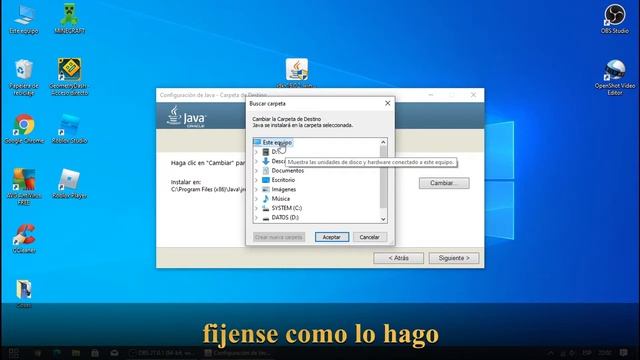Click the Descargas download arrow icon
640x360 pixels.
266,161
